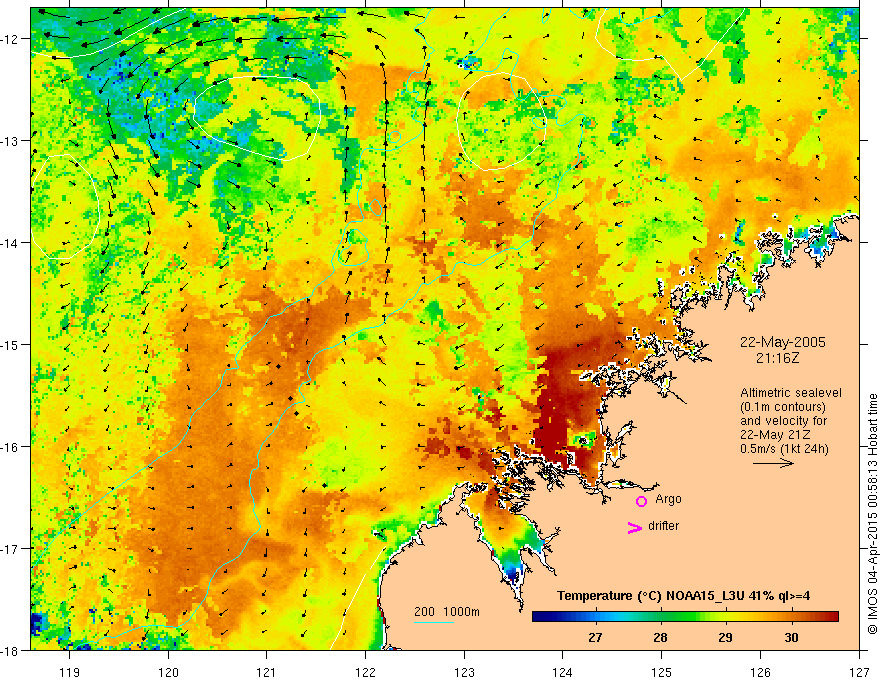The image size is (880, 680).
Task: Click the '22-May-2005' date text
Action: pos(783,342)
